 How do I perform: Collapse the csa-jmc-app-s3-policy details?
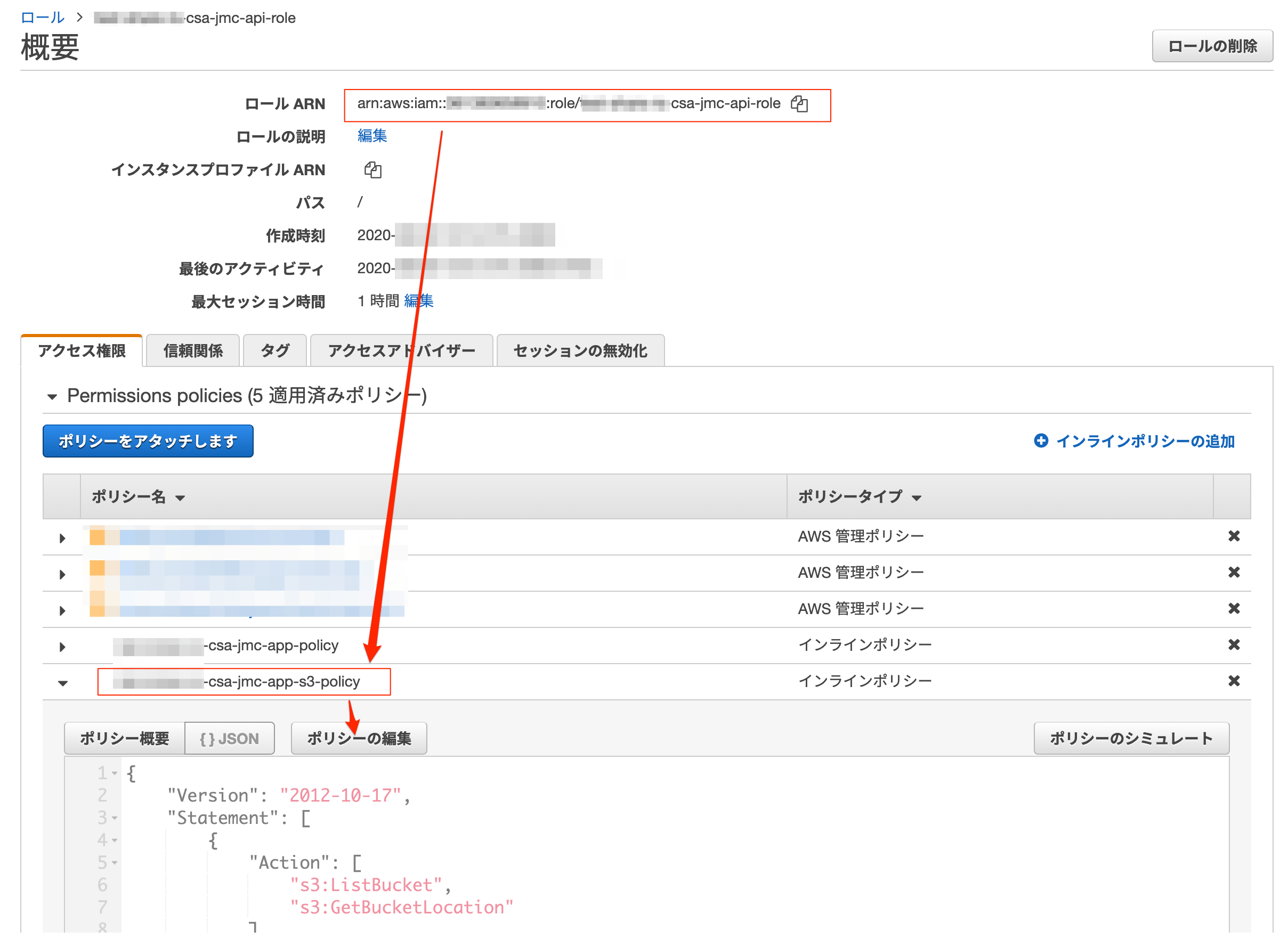tap(63, 682)
